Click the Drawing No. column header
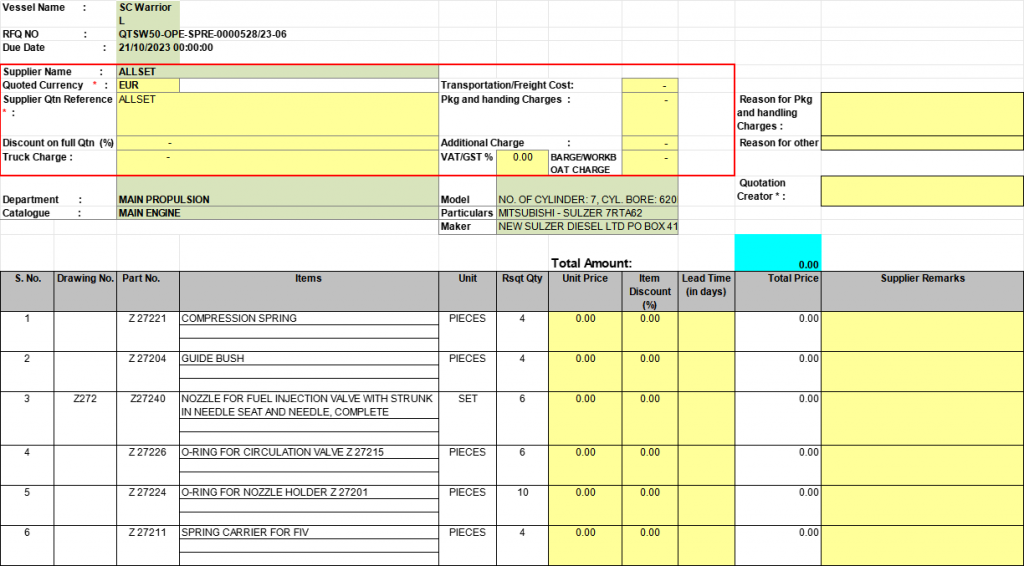Viewport: 1024px width, 566px height. click(x=86, y=291)
